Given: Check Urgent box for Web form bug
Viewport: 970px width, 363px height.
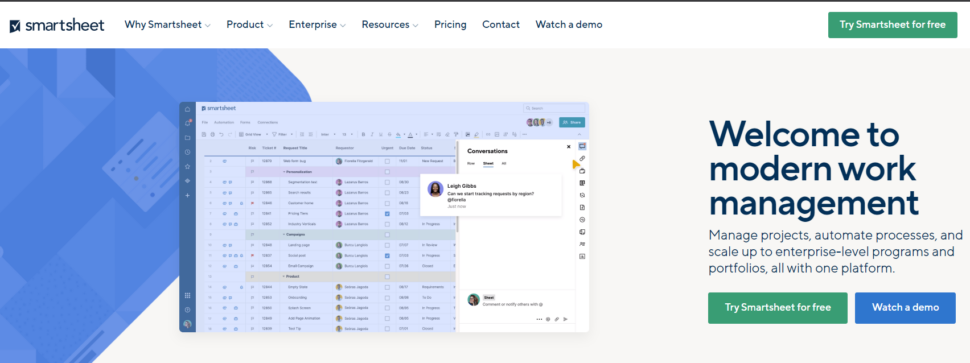Looking at the screenshot, I should pyautogui.click(x=387, y=161).
